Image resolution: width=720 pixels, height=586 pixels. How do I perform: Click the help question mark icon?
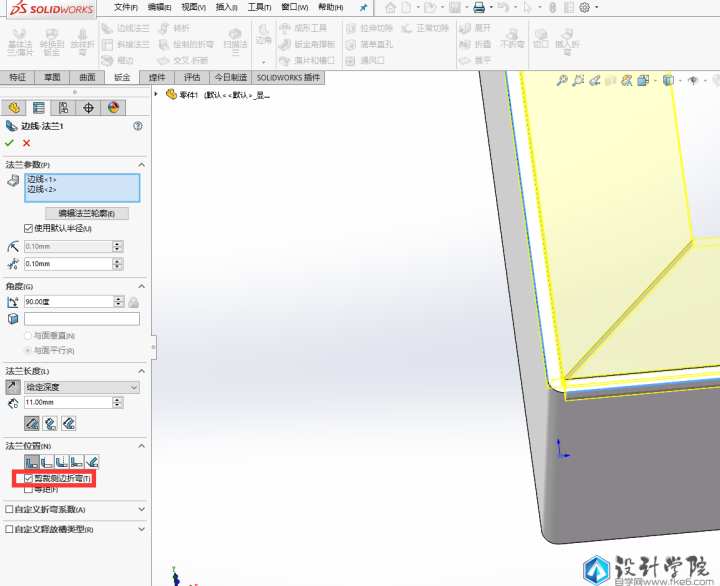pos(137,126)
